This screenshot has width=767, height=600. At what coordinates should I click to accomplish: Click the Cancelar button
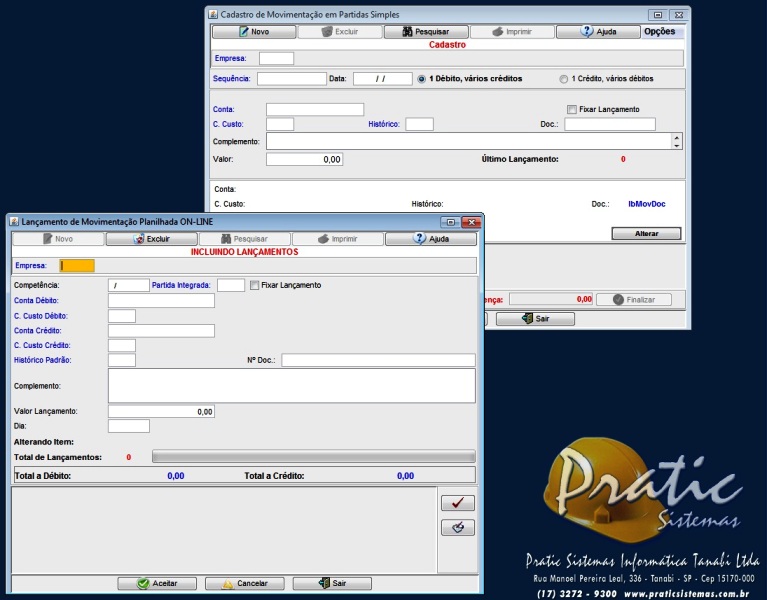[245, 583]
